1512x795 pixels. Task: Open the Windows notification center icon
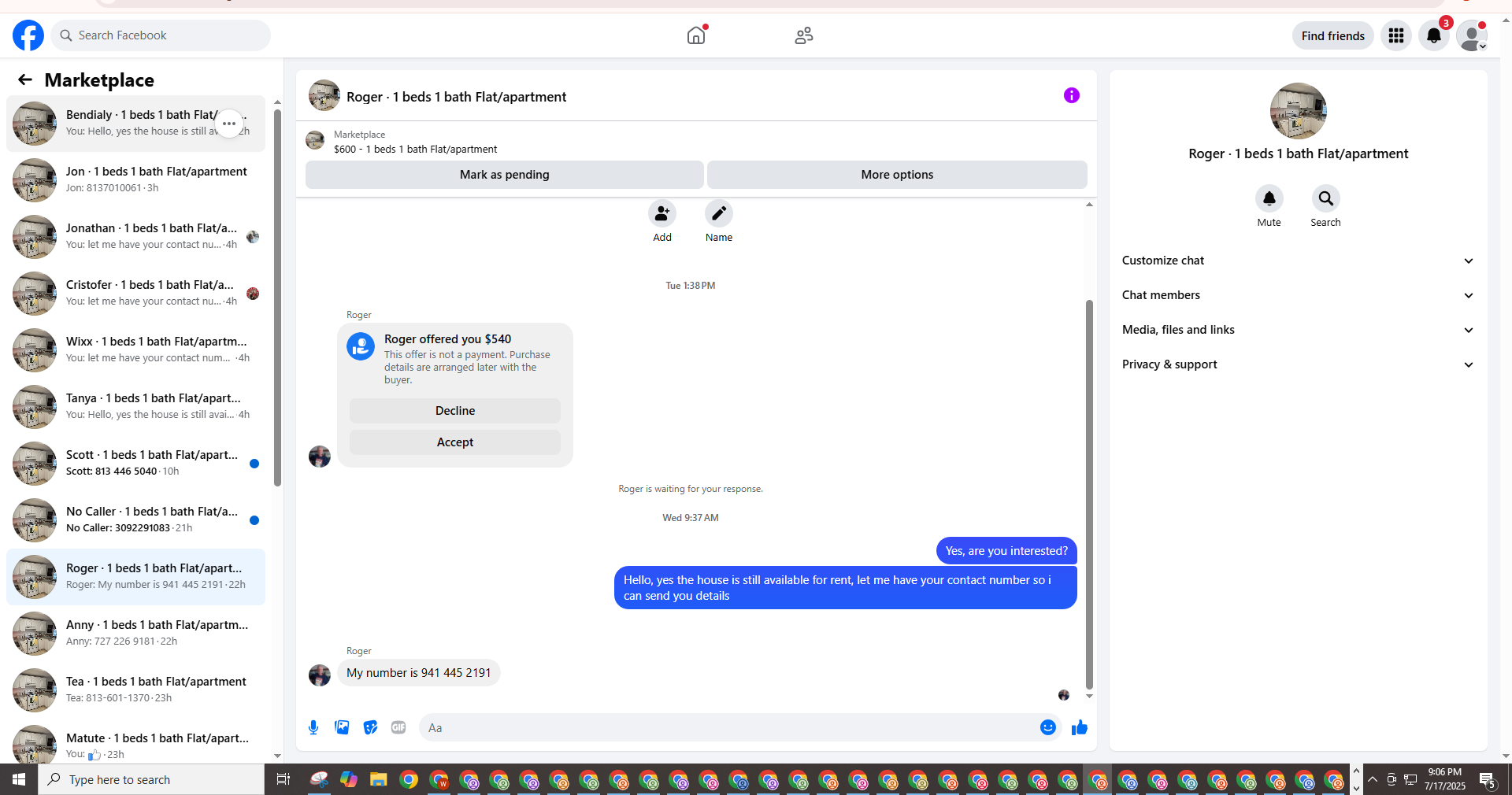click(x=1488, y=779)
